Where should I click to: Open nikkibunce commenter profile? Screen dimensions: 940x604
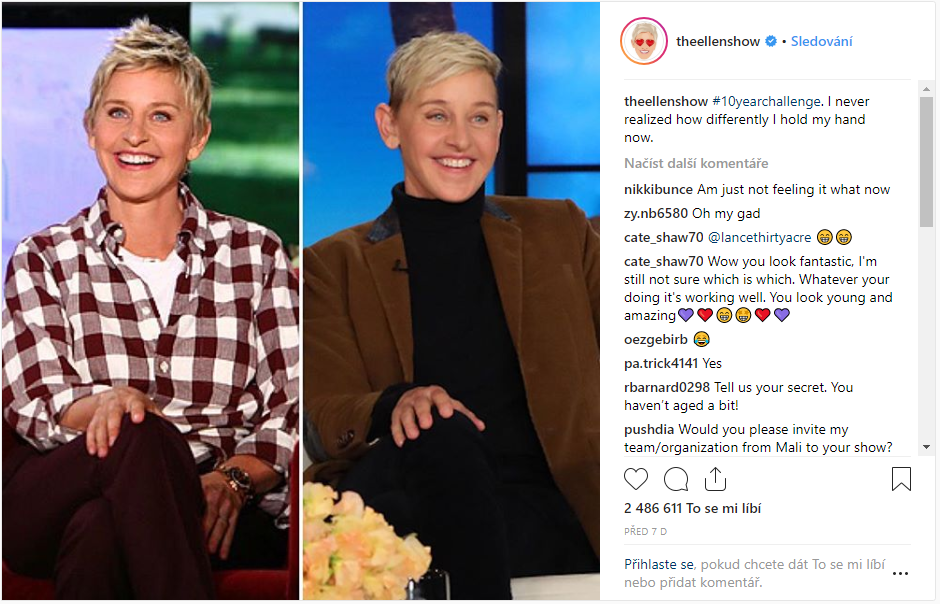click(x=658, y=189)
